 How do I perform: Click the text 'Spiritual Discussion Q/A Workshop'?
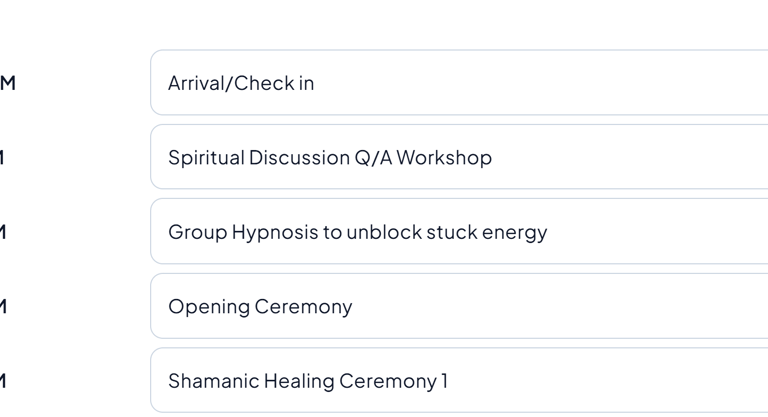click(x=329, y=158)
